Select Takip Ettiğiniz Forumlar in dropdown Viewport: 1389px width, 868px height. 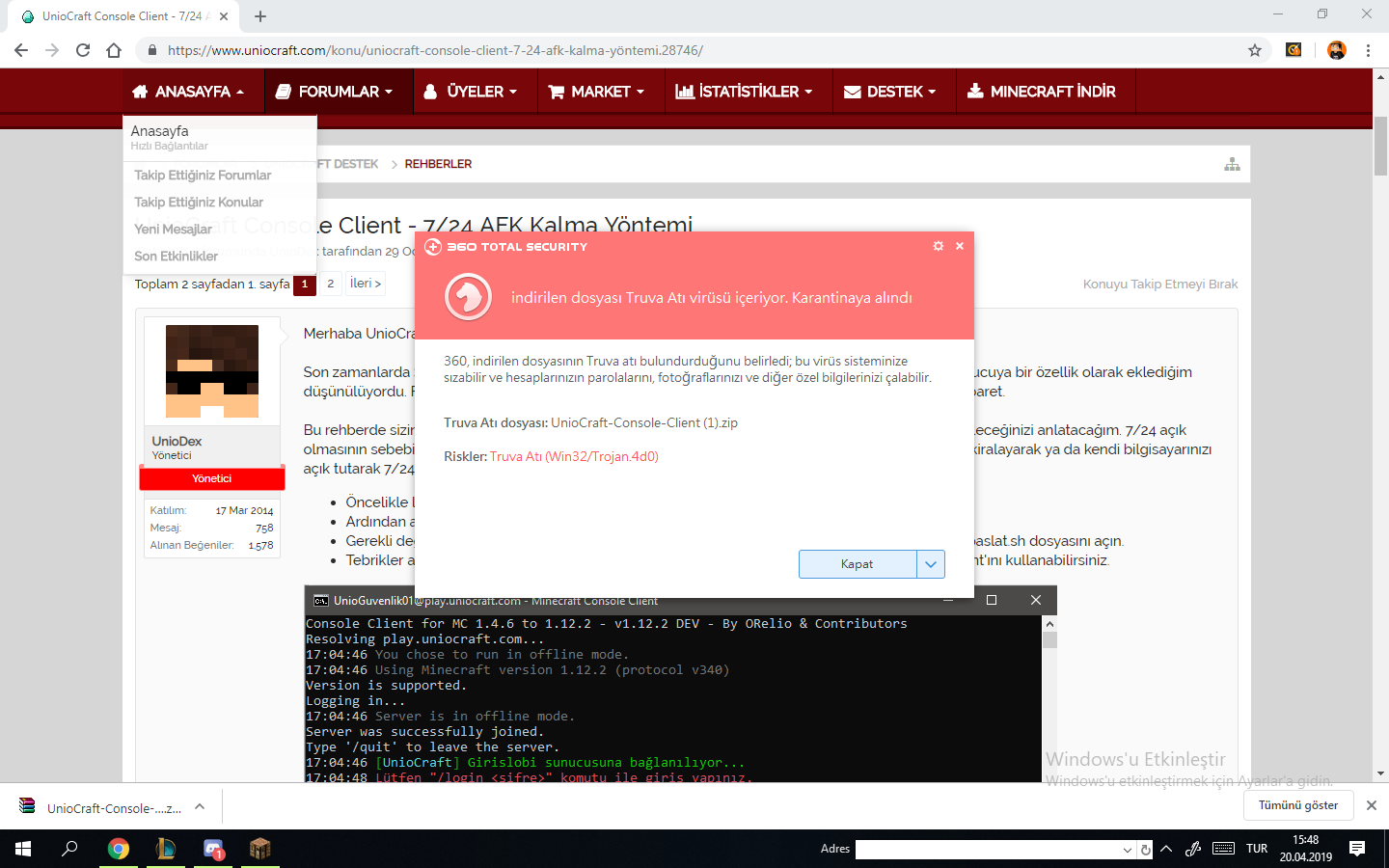pos(203,175)
